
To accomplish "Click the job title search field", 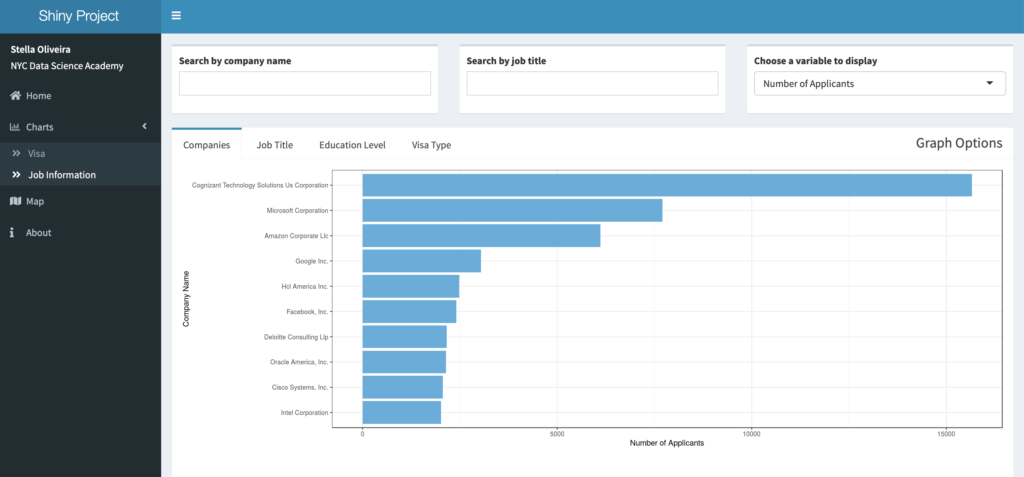I will pyautogui.click(x=592, y=84).
